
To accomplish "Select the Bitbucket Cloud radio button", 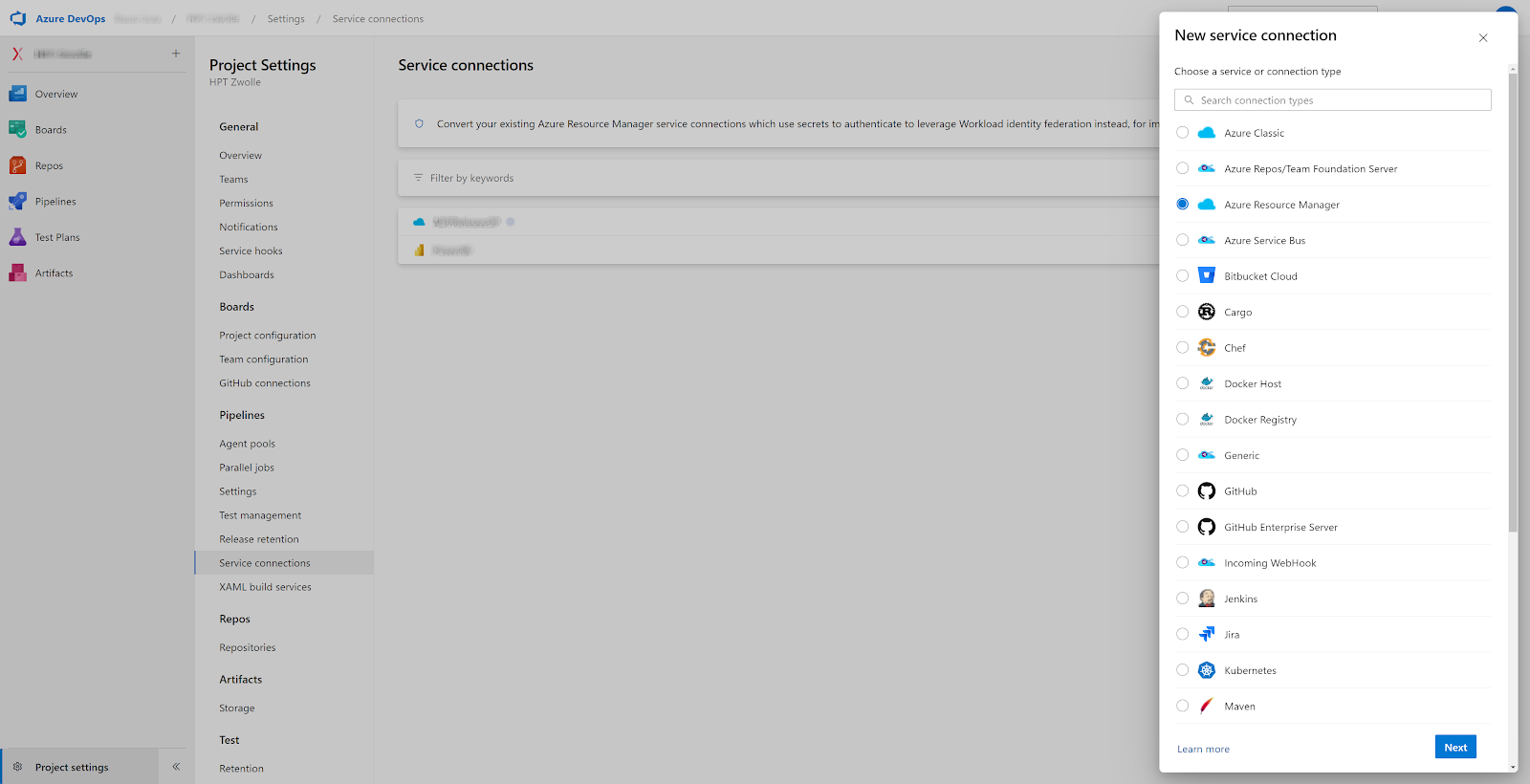I will (x=1183, y=275).
